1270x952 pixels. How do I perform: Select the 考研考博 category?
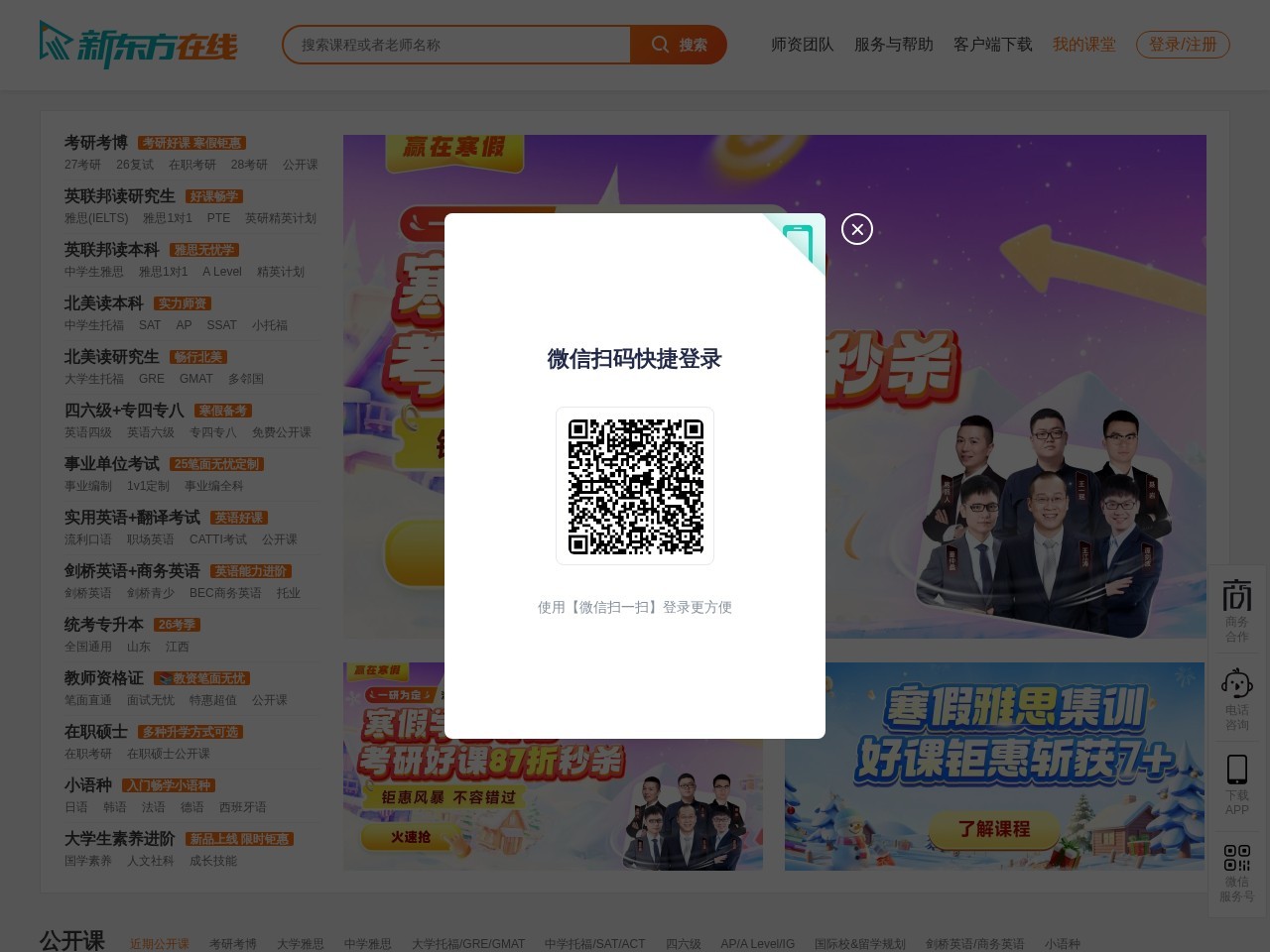tap(96, 143)
